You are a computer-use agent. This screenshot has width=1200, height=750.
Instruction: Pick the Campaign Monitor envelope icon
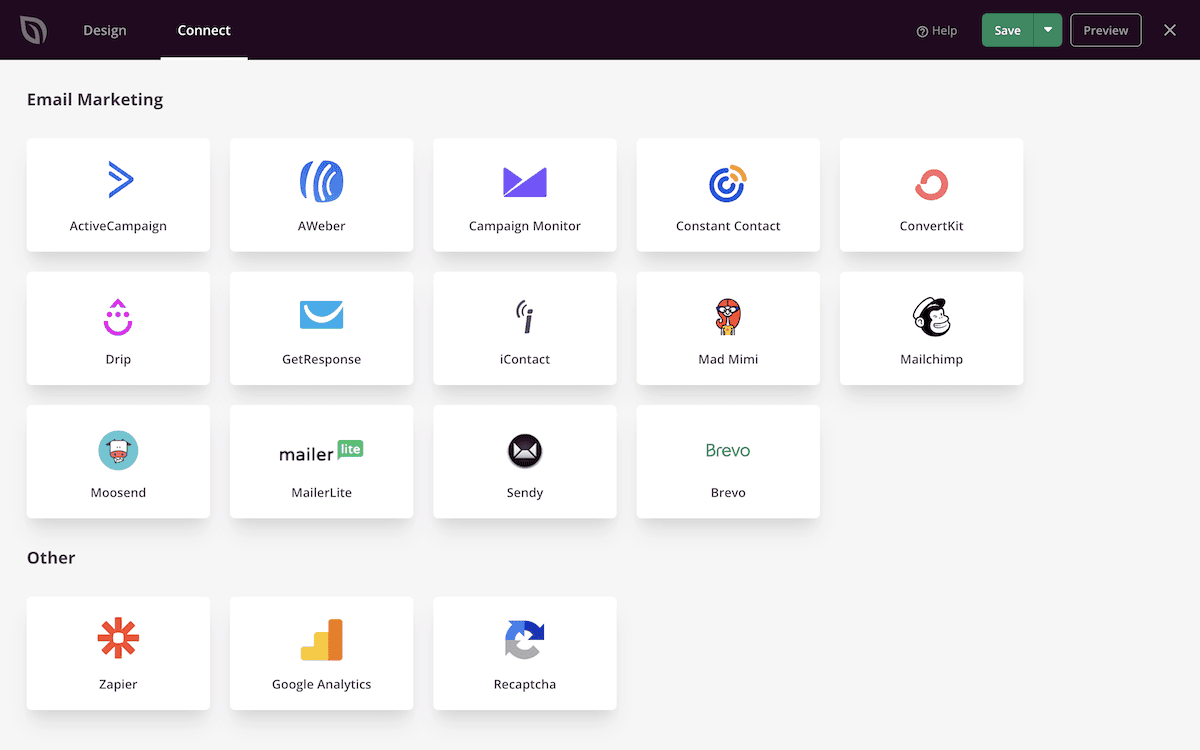click(525, 181)
